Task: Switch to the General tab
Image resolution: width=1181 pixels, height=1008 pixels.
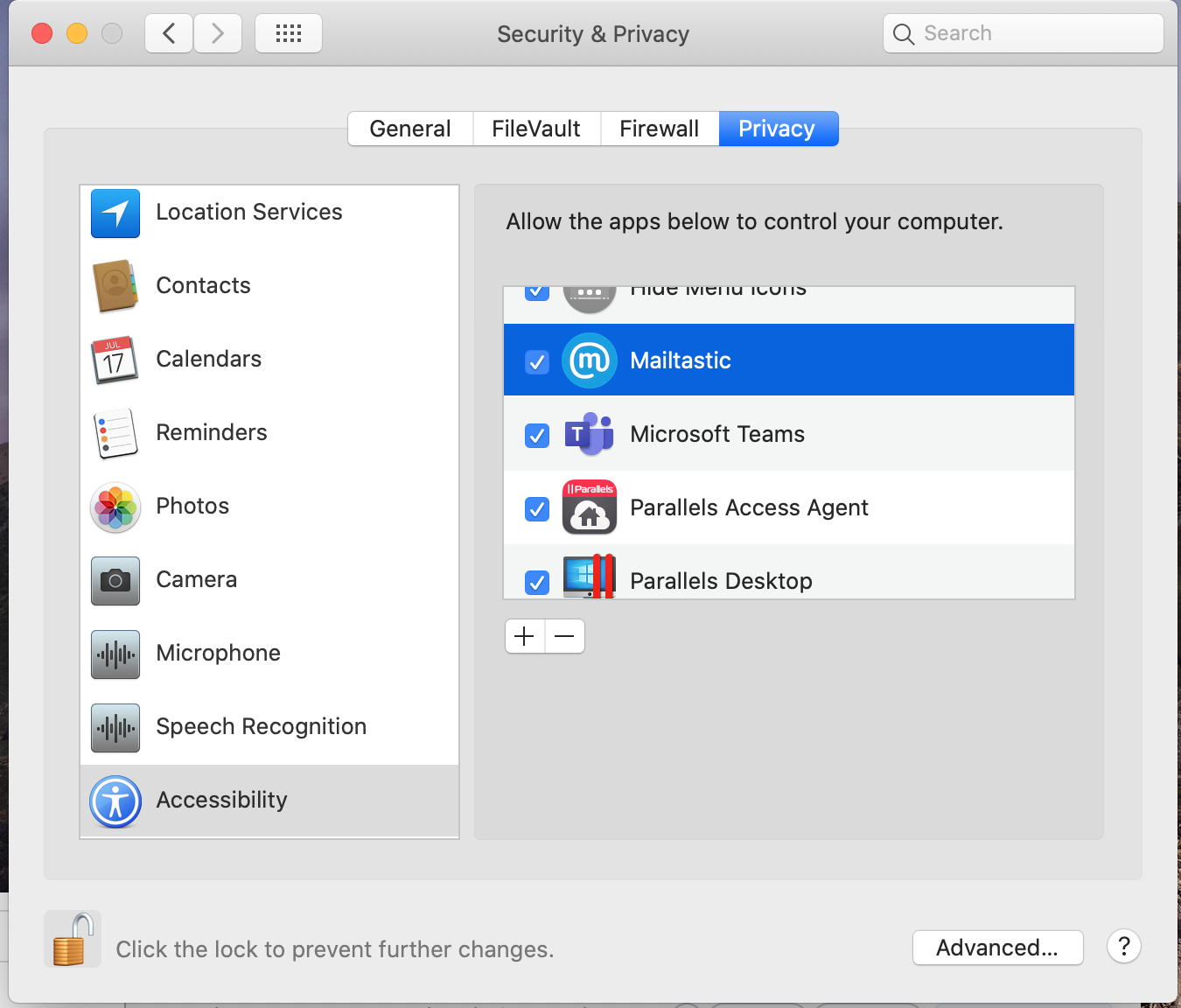Action: [x=410, y=129]
